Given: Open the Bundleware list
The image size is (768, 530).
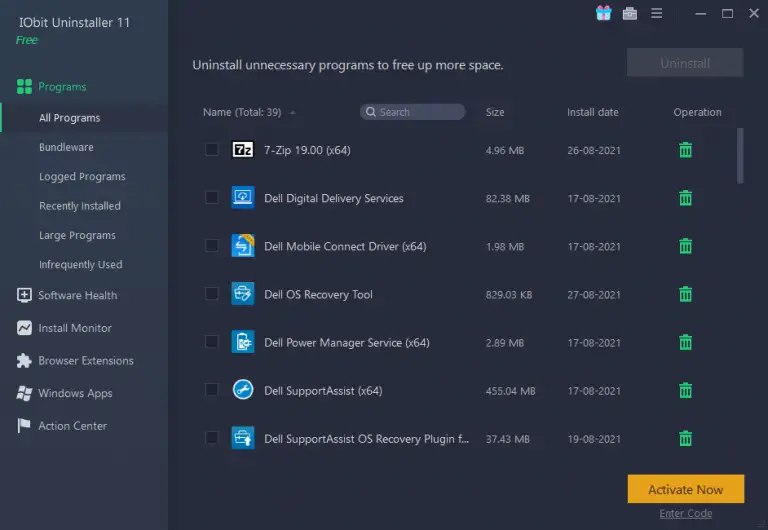Looking at the screenshot, I should pyautogui.click(x=66, y=147).
